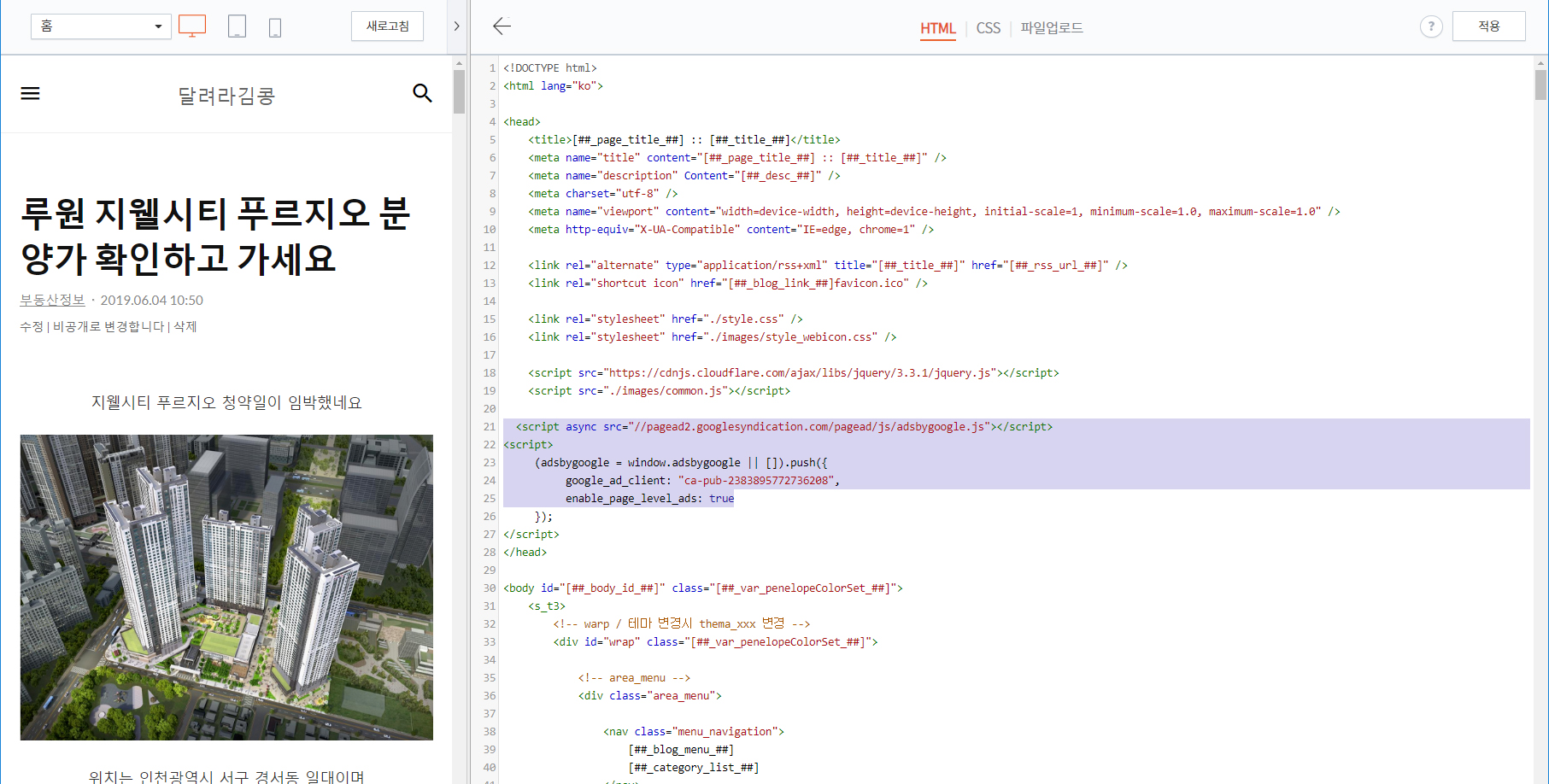
Task: Click the html lang="ko" code line
Action: pos(553,85)
